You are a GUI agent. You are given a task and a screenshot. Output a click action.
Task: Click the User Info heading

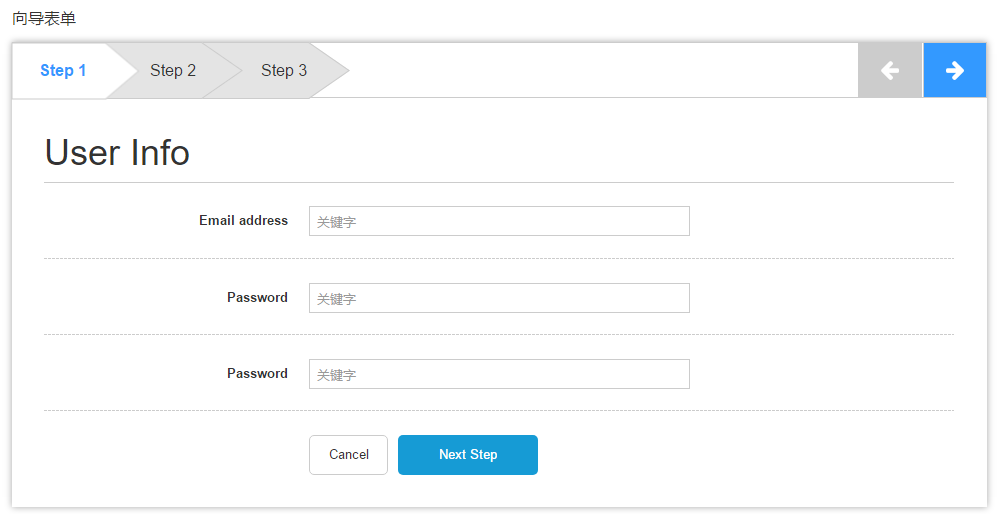(117, 153)
